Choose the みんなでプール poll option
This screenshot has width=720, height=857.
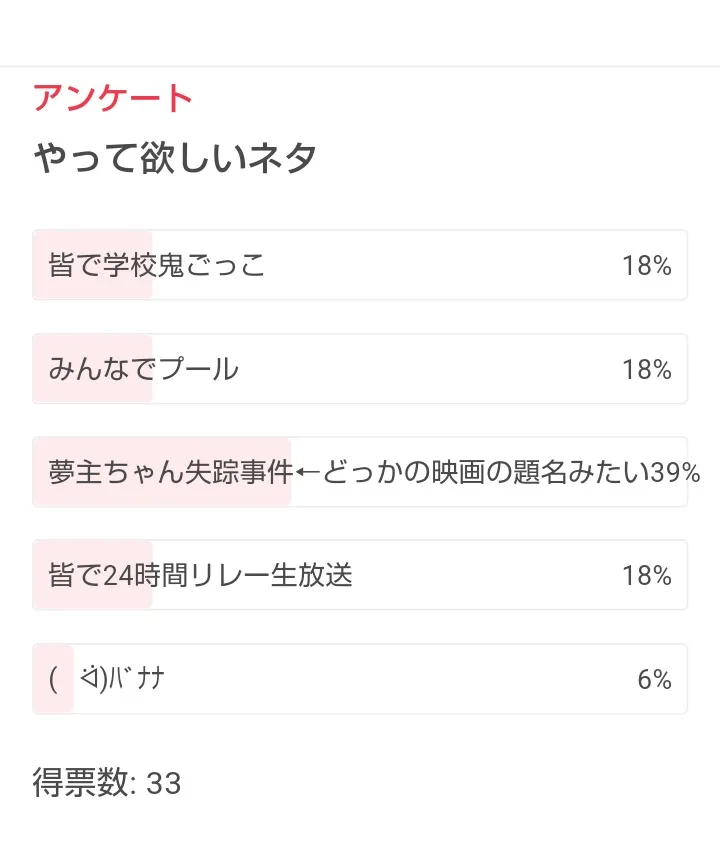click(x=144, y=369)
